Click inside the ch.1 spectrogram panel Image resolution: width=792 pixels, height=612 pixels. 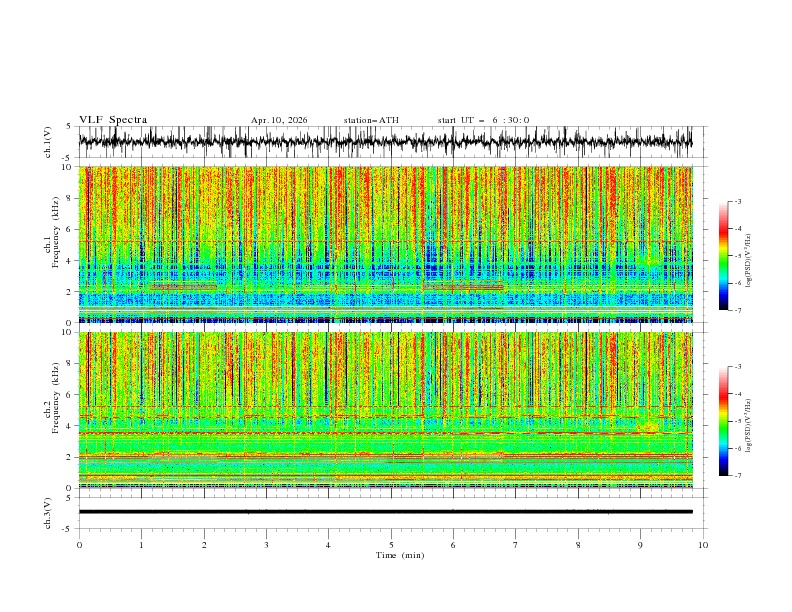(386, 244)
